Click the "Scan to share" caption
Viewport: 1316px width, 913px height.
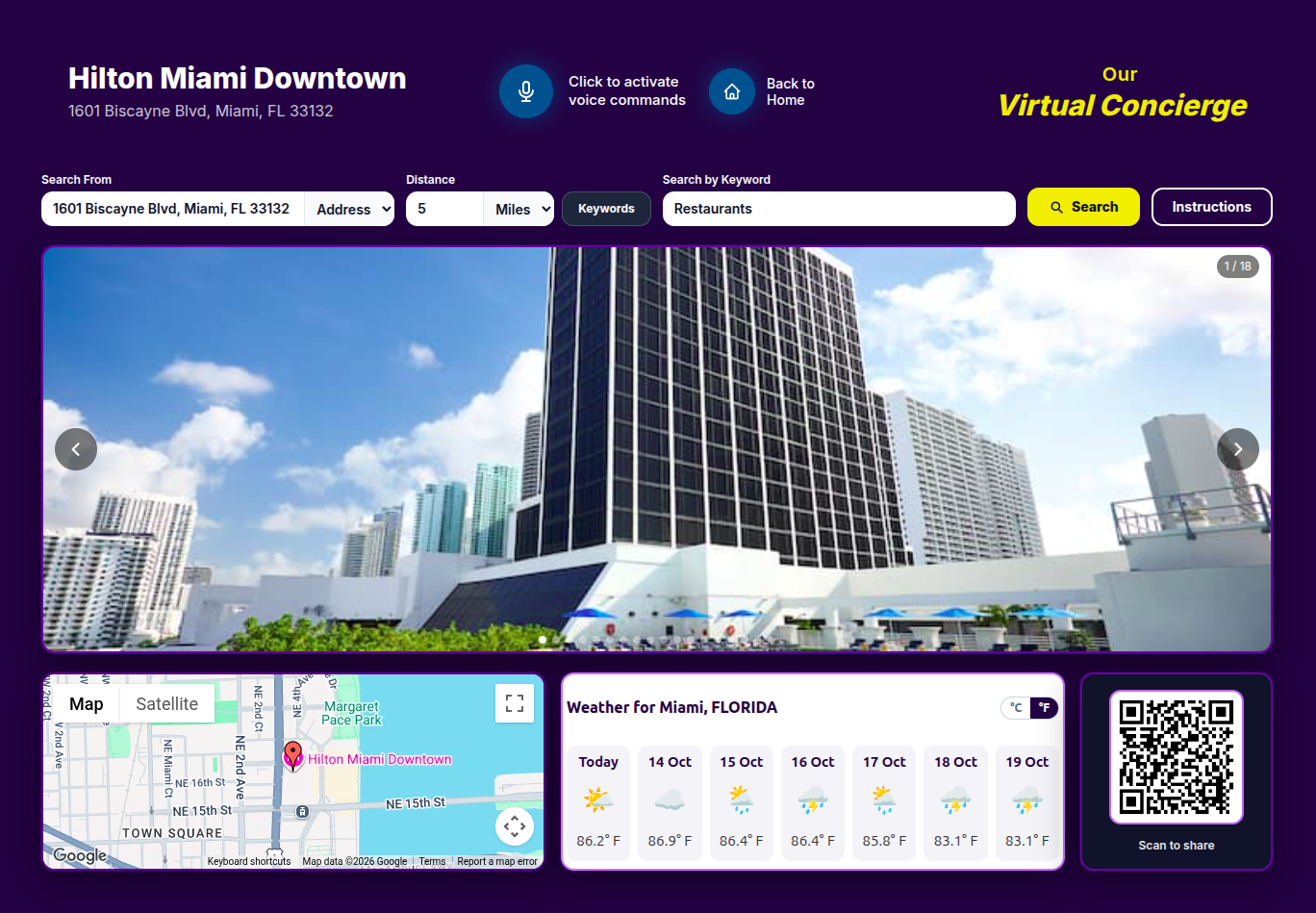(x=1177, y=846)
